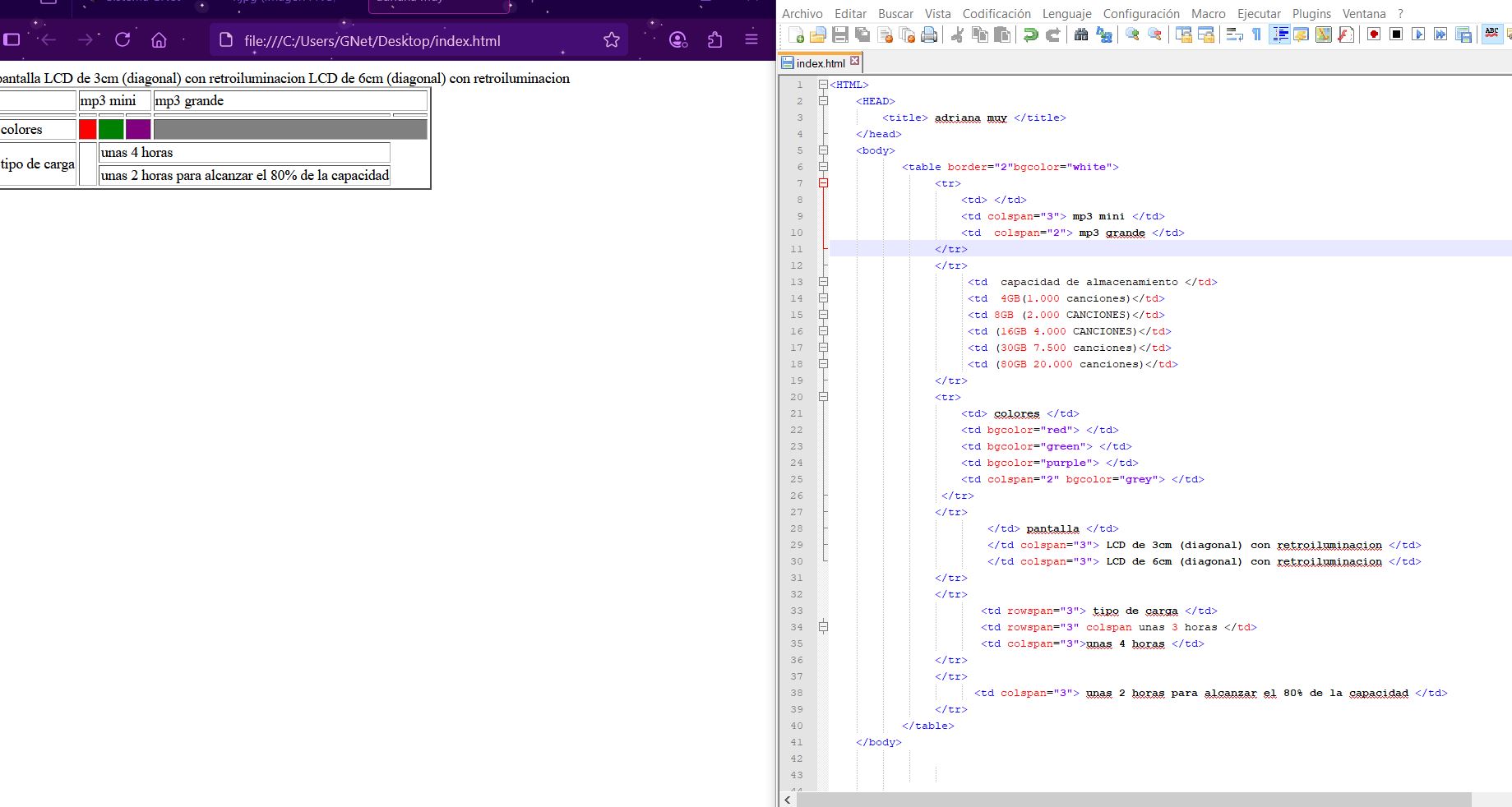Collapse the table fold marker on line 6
The width and height of the screenshot is (1512, 807).
823,167
